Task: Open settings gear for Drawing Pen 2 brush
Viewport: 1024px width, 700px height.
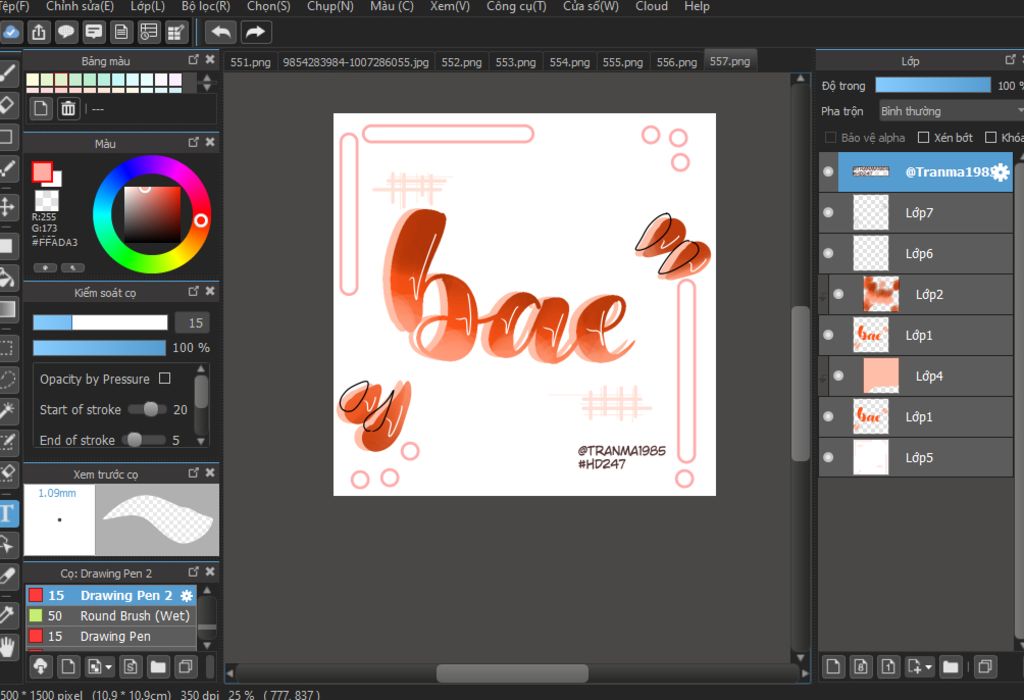Action: (x=186, y=596)
